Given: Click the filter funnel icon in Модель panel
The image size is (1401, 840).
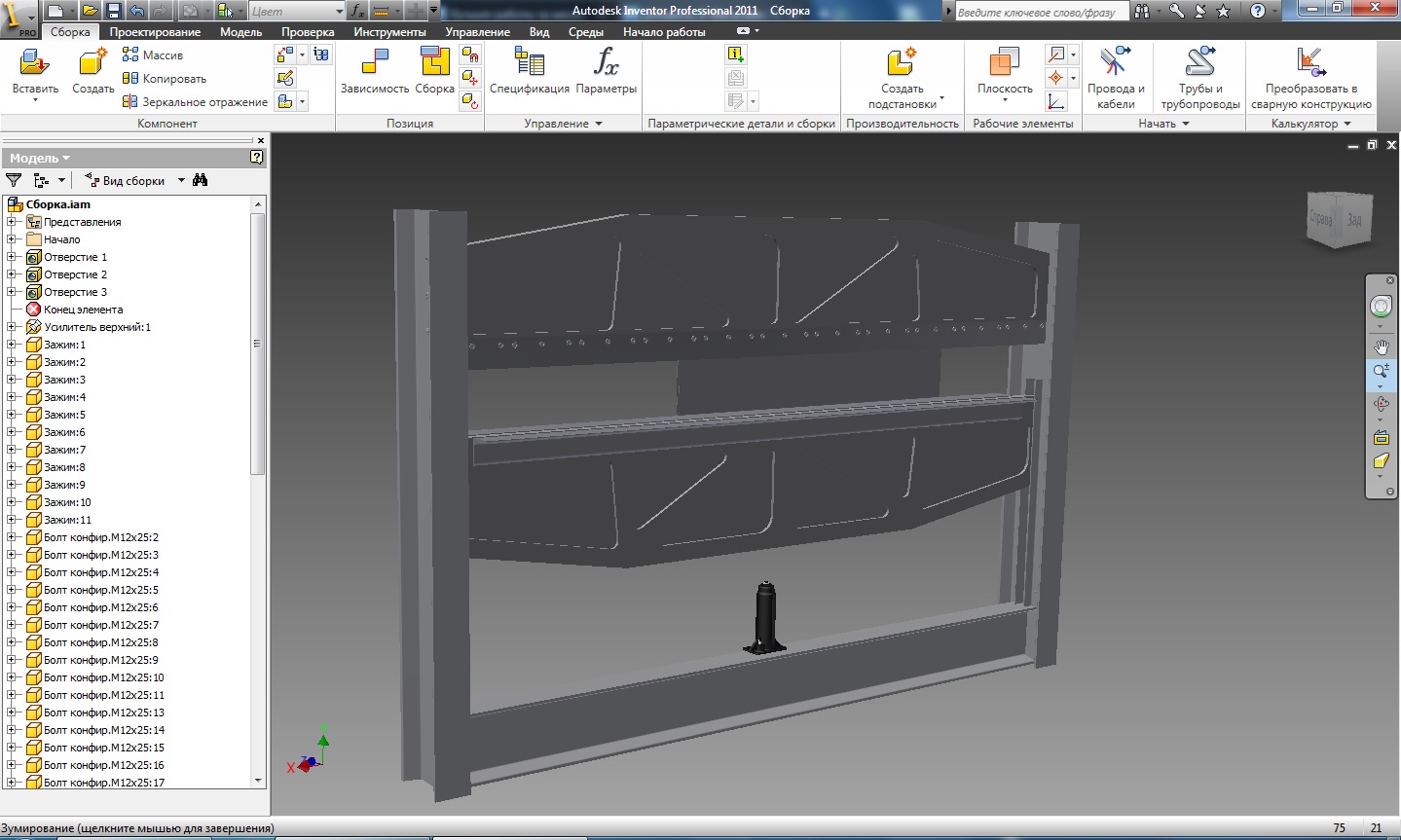Looking at the screenshot, I should click(x=14, y=180).
